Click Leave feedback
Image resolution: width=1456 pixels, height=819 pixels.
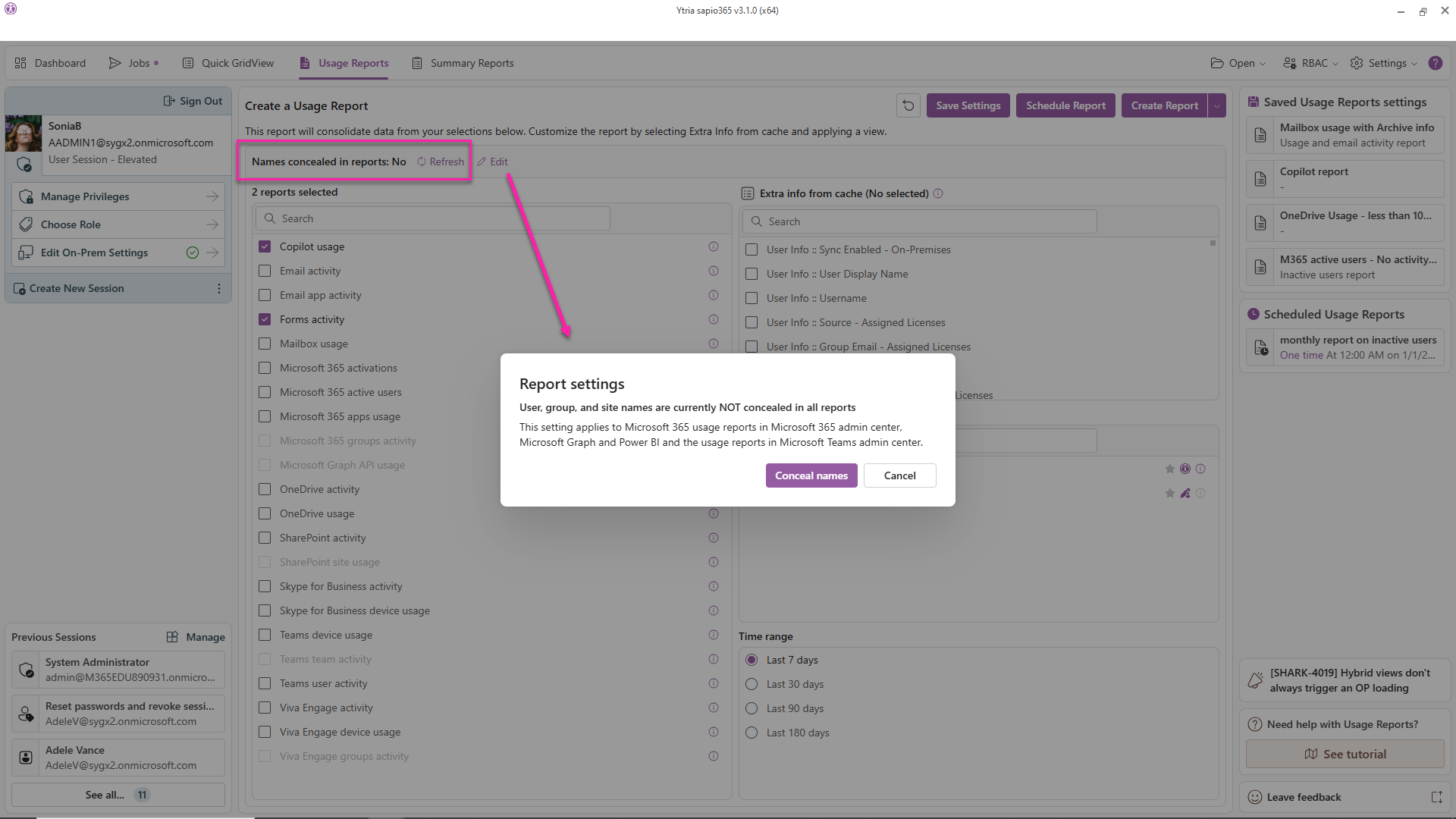pyautogui.click(x=1304, y=797)
